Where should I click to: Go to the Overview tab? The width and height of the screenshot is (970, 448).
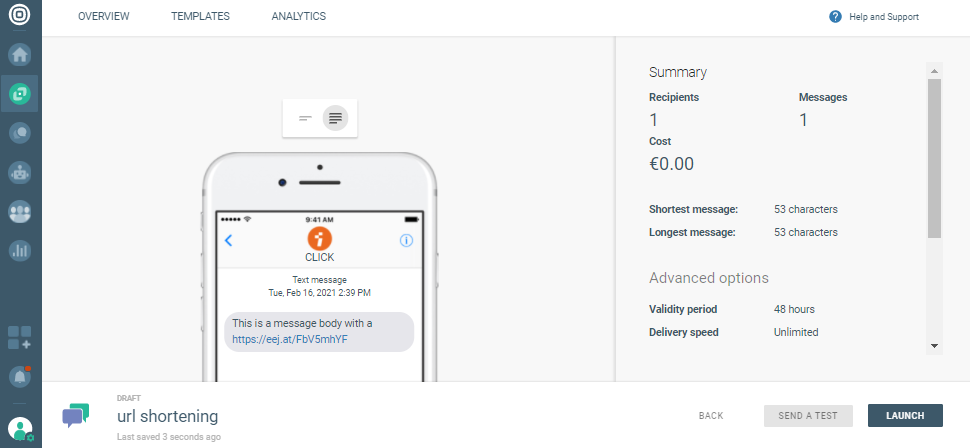(x=106, y=17)
